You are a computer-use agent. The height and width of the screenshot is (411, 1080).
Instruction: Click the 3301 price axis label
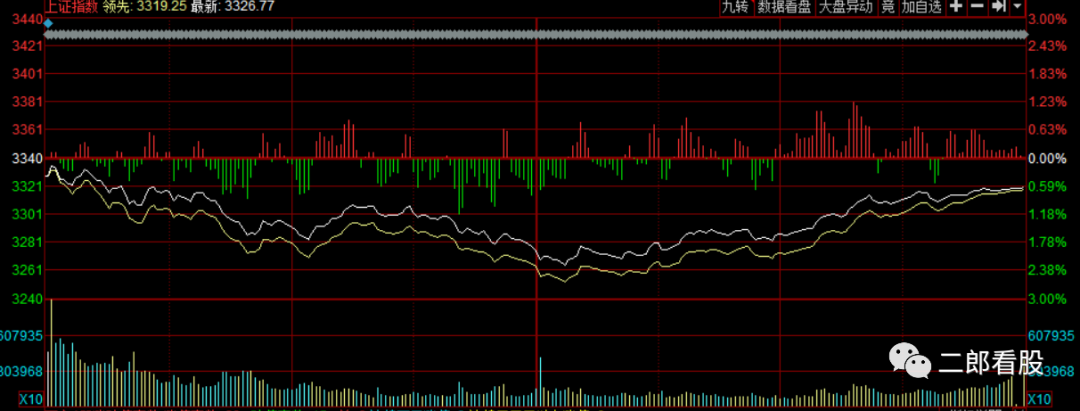(x=28, y=214)
